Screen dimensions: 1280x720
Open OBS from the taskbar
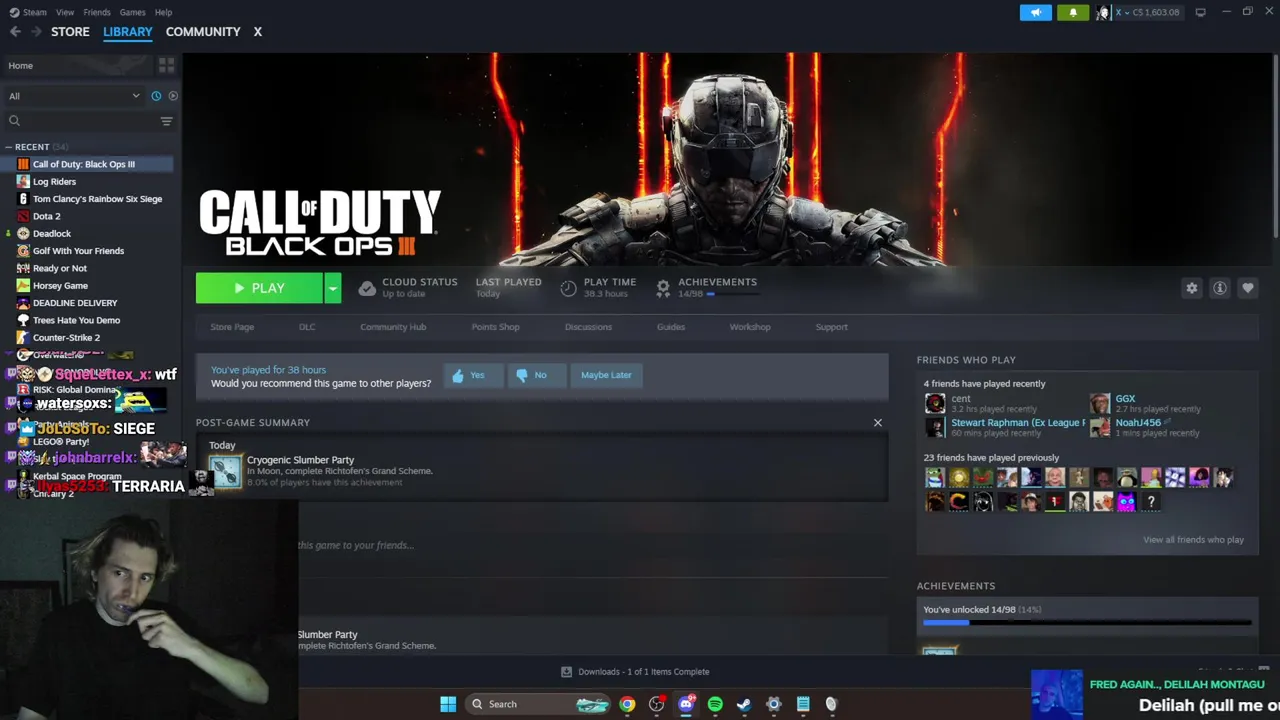click(x=656, y=704)
